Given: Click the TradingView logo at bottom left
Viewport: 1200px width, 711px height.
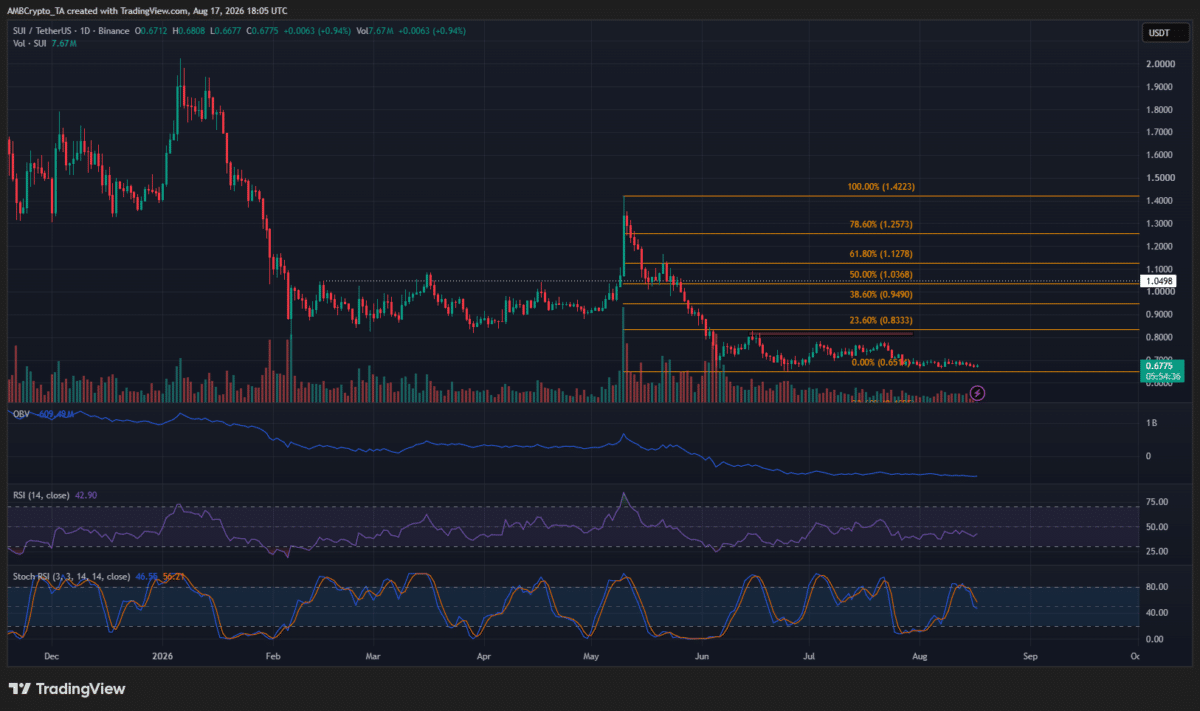Looking at the screenshot, I should pyautogui.click(x=67, y=689).
